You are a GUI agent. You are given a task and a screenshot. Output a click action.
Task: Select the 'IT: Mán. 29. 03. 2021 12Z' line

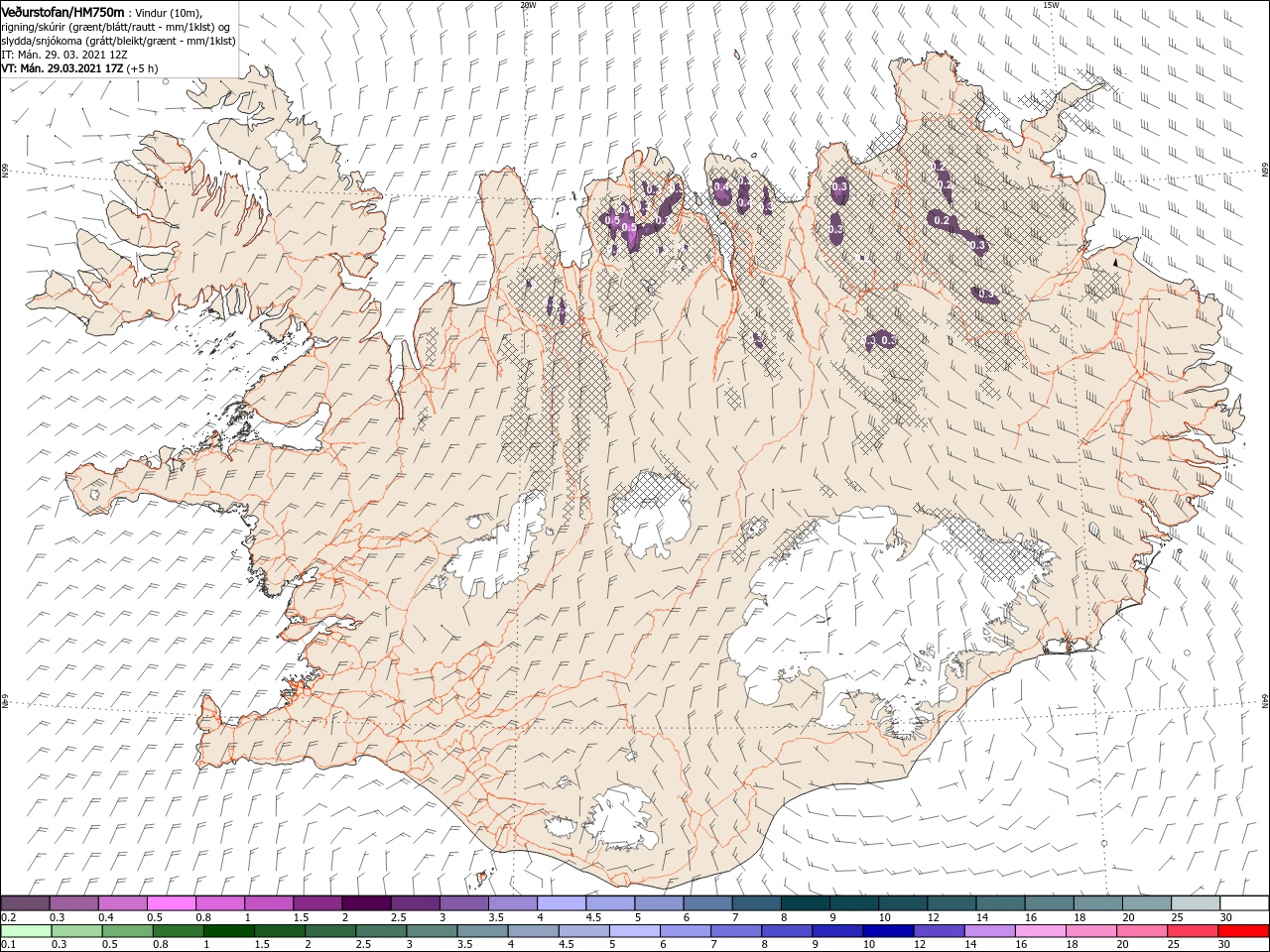(x=63, y=55)
